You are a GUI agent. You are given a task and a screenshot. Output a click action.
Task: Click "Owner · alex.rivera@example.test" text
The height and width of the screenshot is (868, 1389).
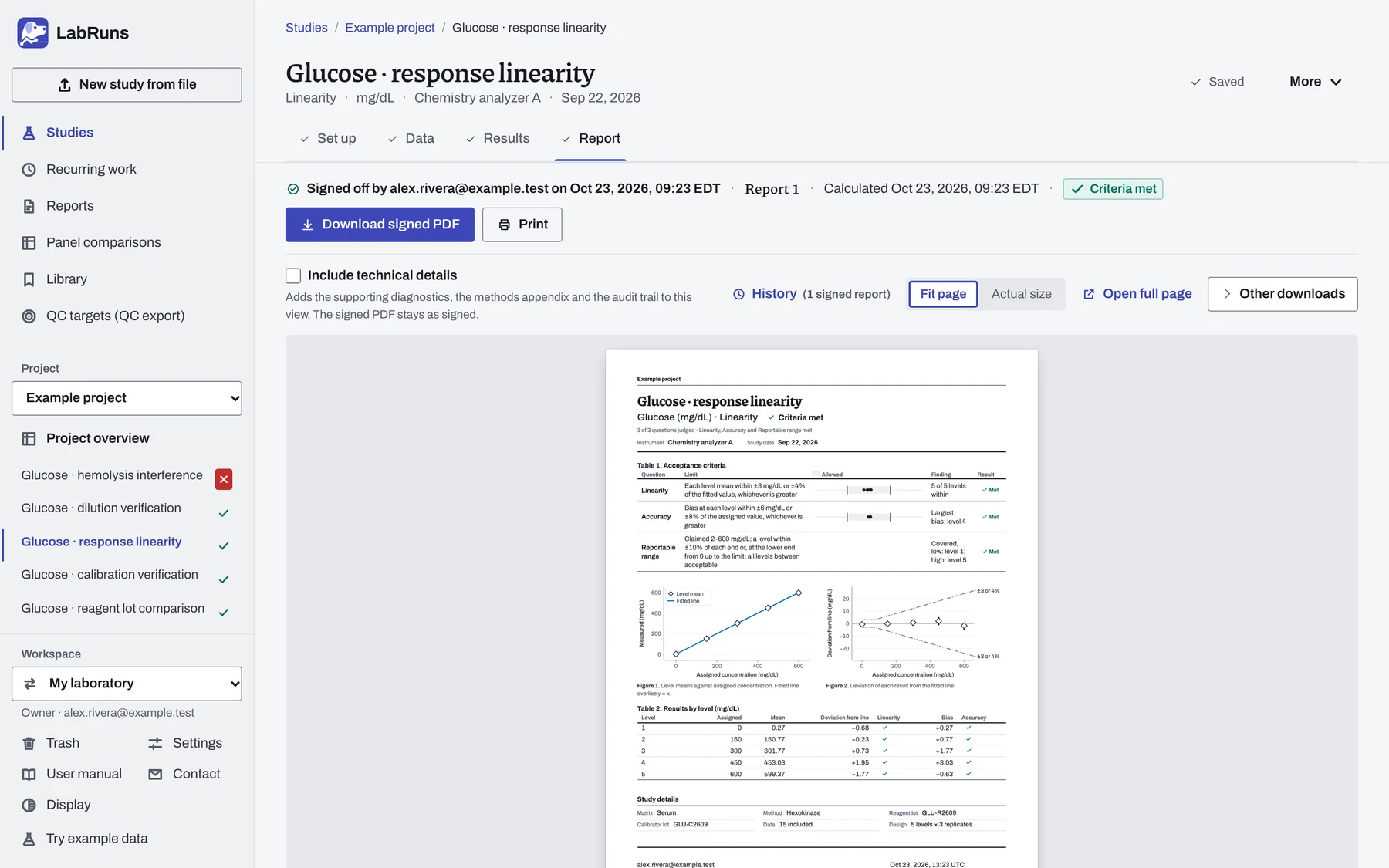[x=108, y=714]
